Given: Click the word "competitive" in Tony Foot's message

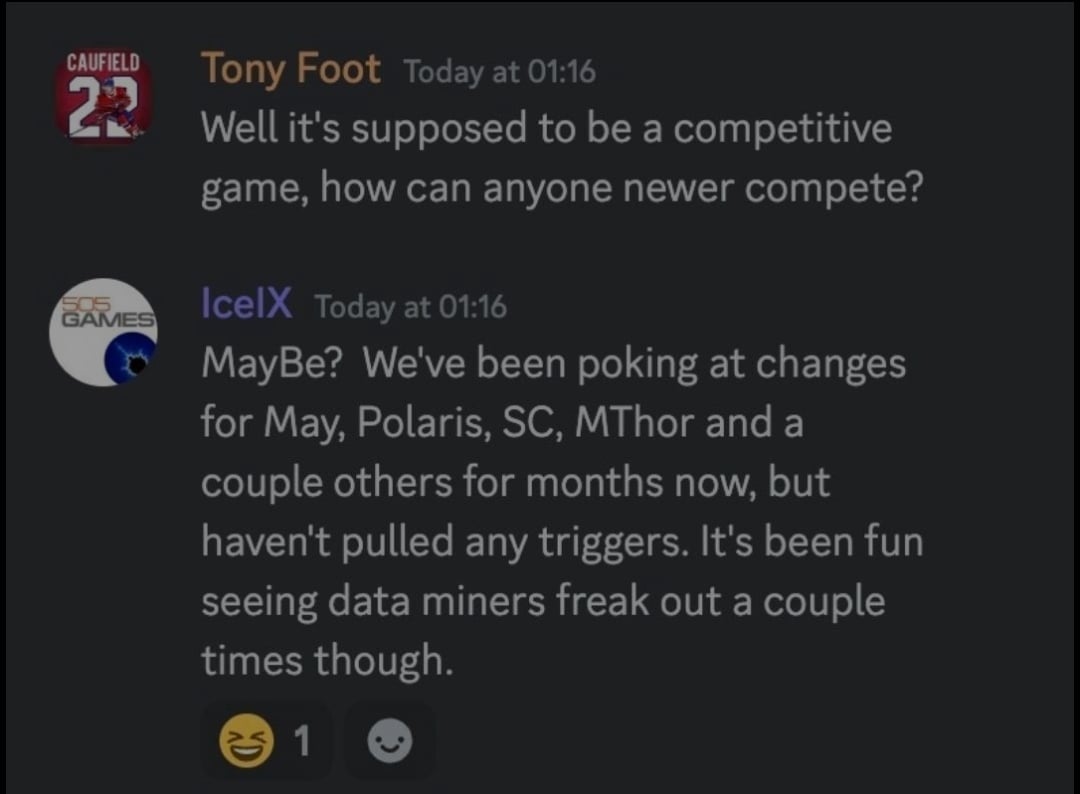Looking at the screenshot, I should [781, 128].
